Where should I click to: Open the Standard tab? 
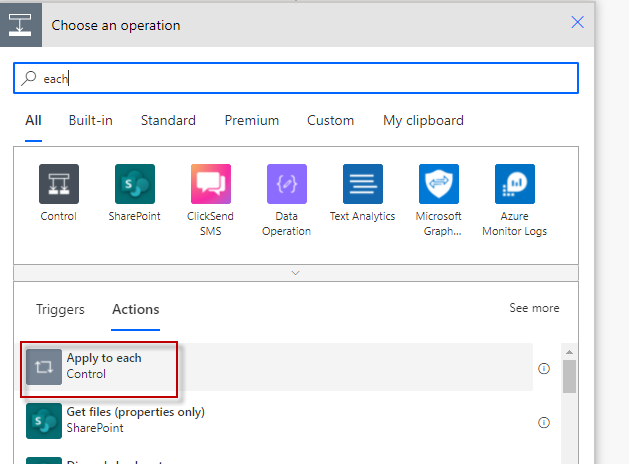click(168, 121)
